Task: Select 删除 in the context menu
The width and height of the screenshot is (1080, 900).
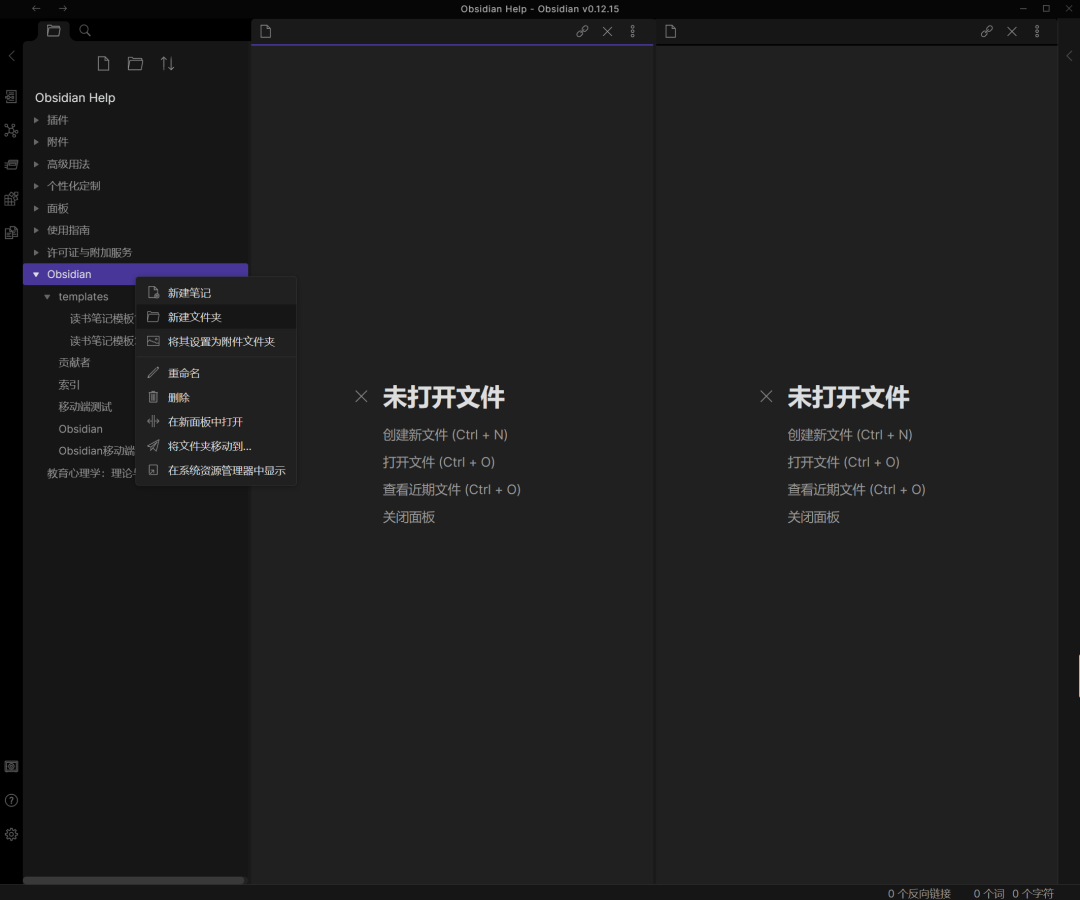Action: pos(216,397)
